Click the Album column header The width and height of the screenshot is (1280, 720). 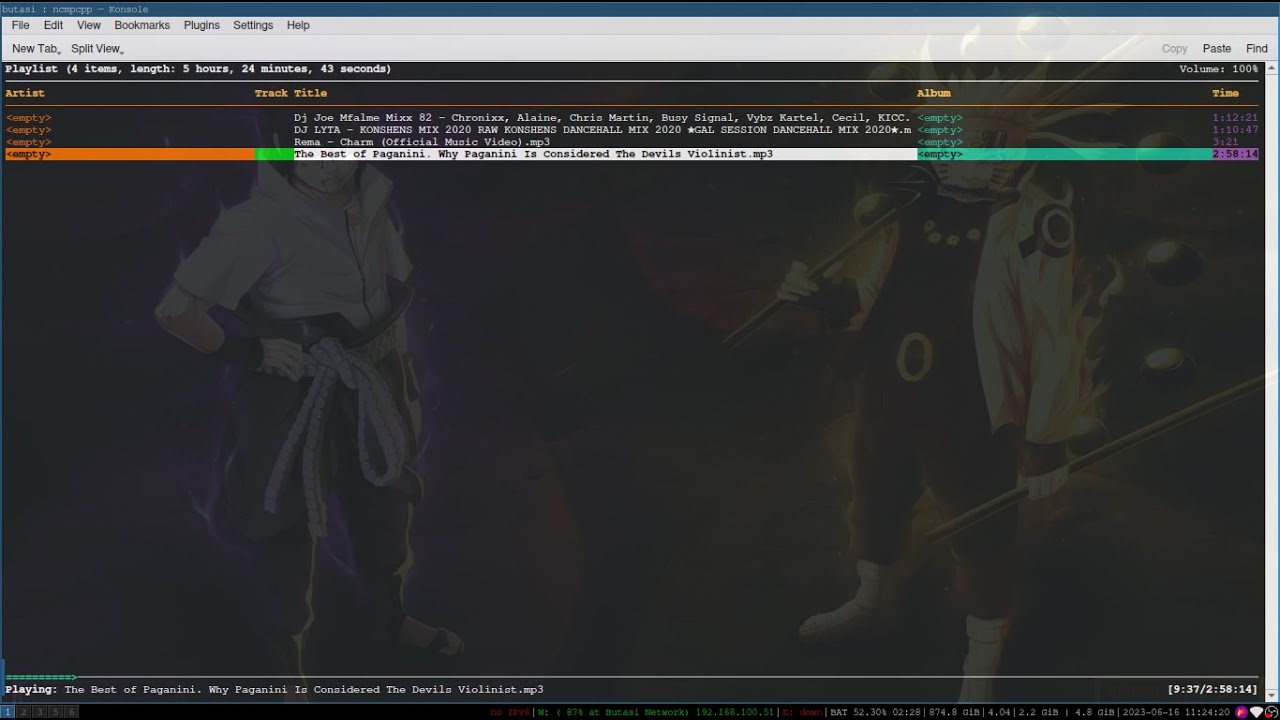(x=934, y=93)
